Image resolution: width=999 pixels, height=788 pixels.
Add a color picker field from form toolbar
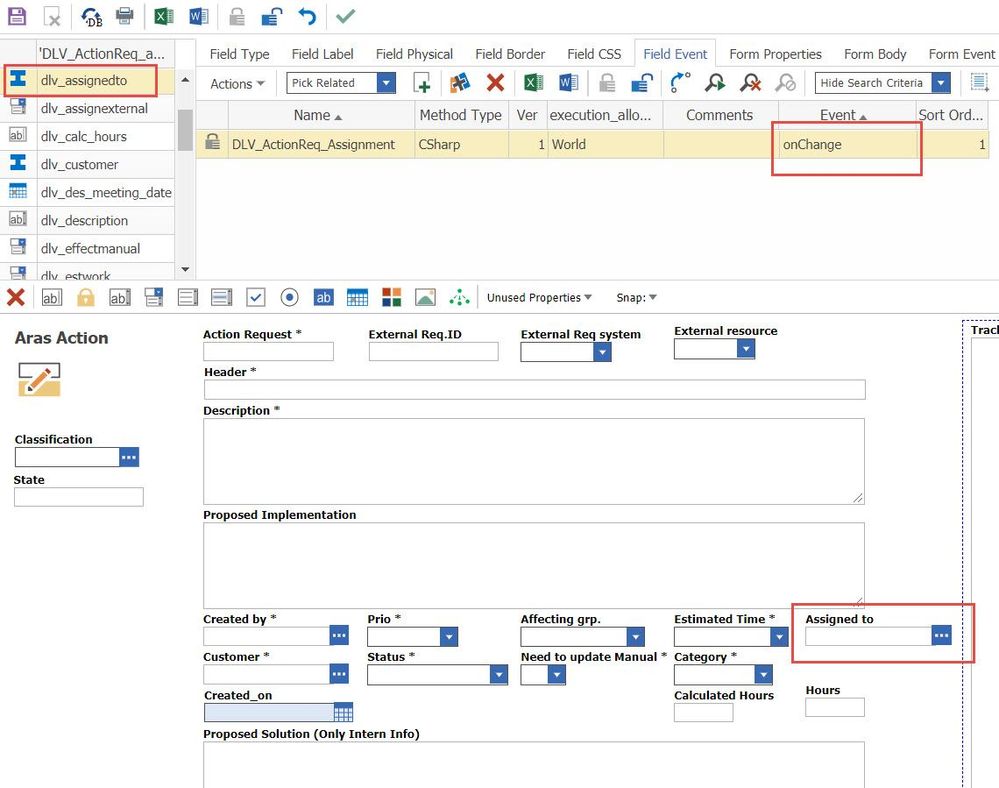[391, 297]
